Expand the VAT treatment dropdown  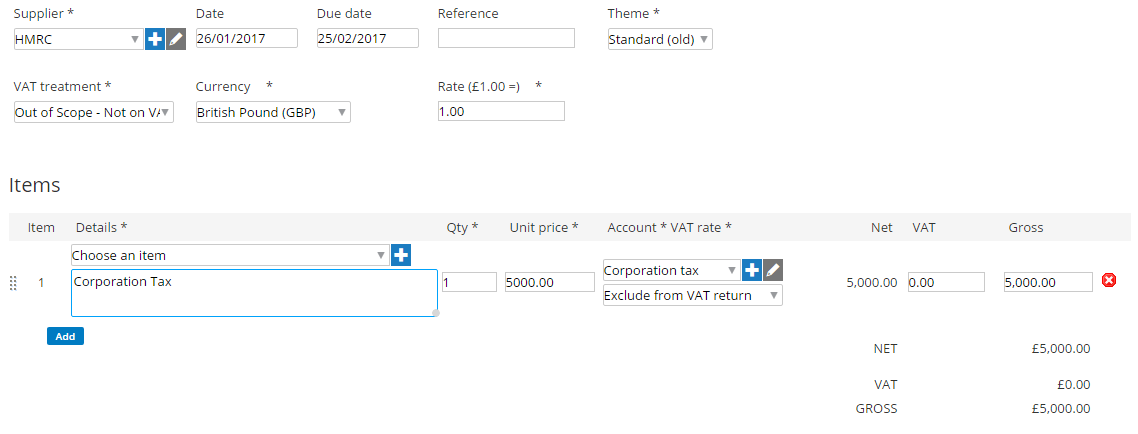pos(94,113)
